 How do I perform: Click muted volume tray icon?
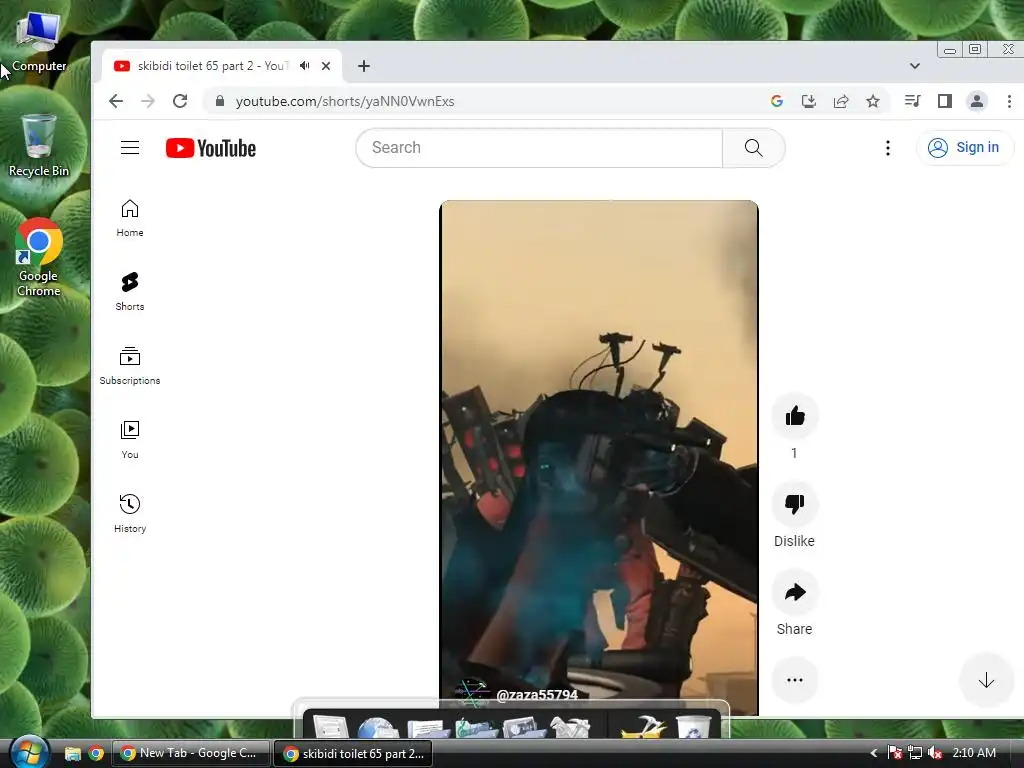(x=935, y=753)
